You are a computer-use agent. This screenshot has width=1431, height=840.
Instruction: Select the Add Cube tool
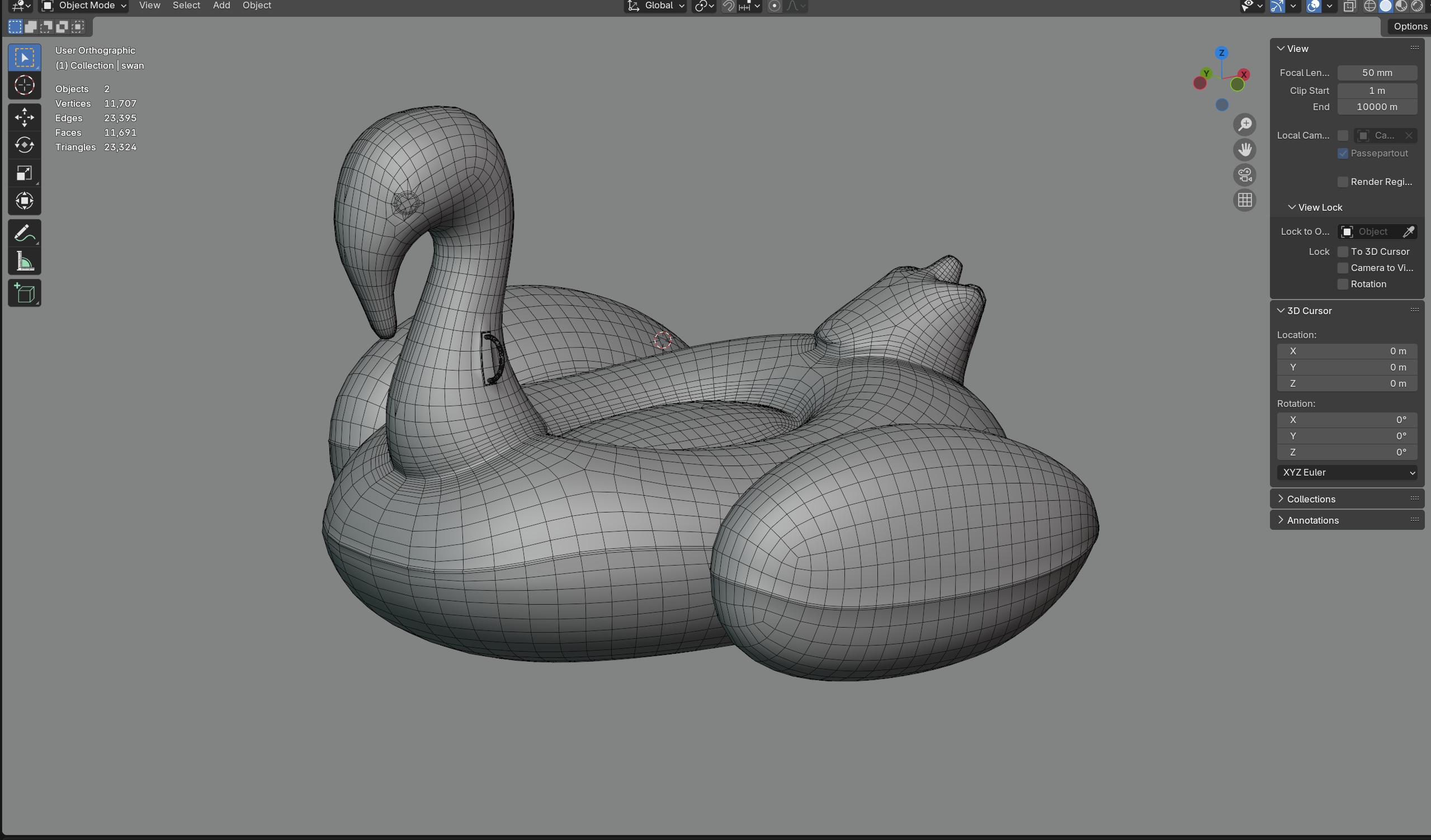[25, 293]
